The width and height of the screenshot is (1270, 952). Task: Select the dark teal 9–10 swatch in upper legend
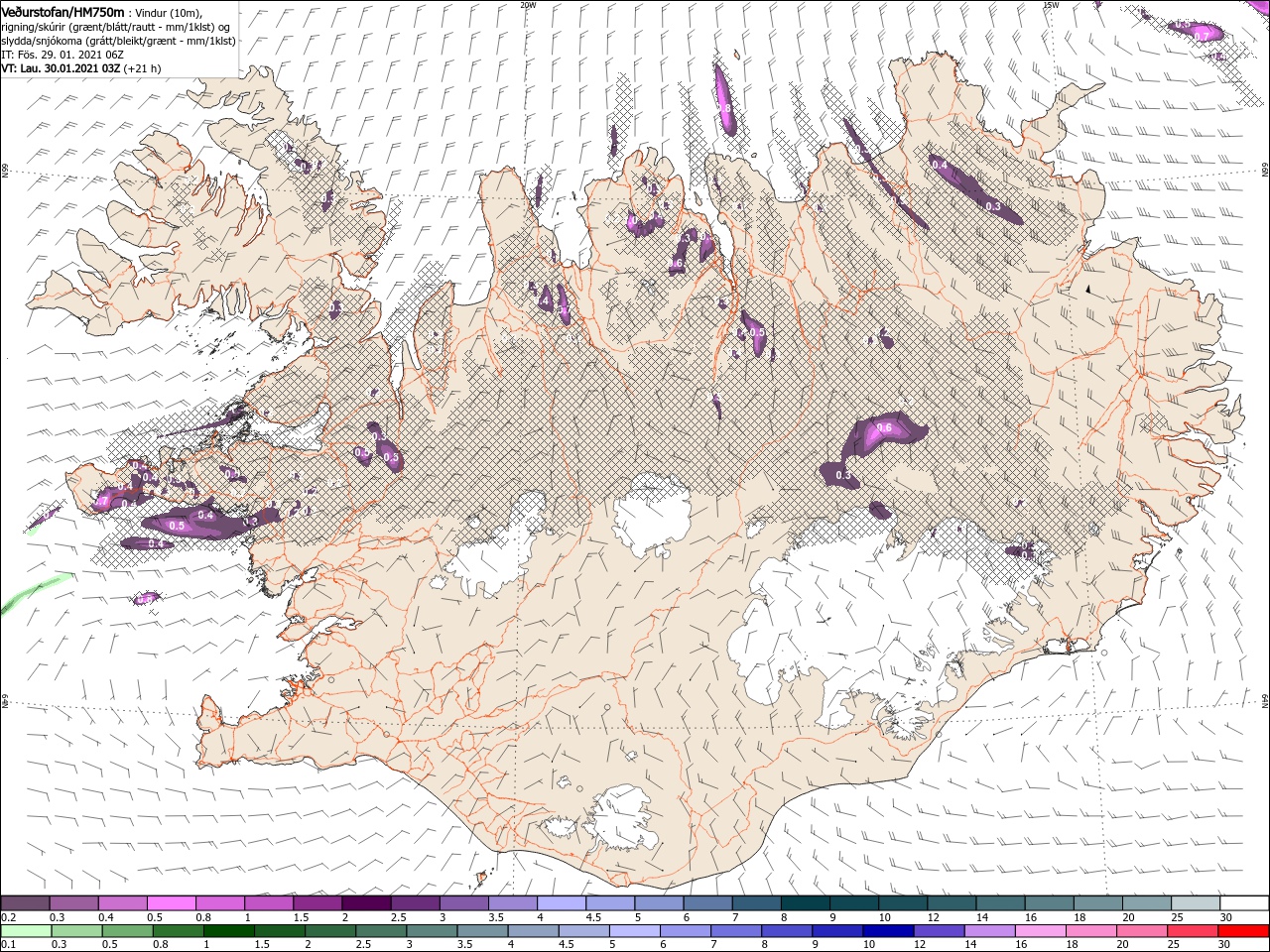(854, 903)
